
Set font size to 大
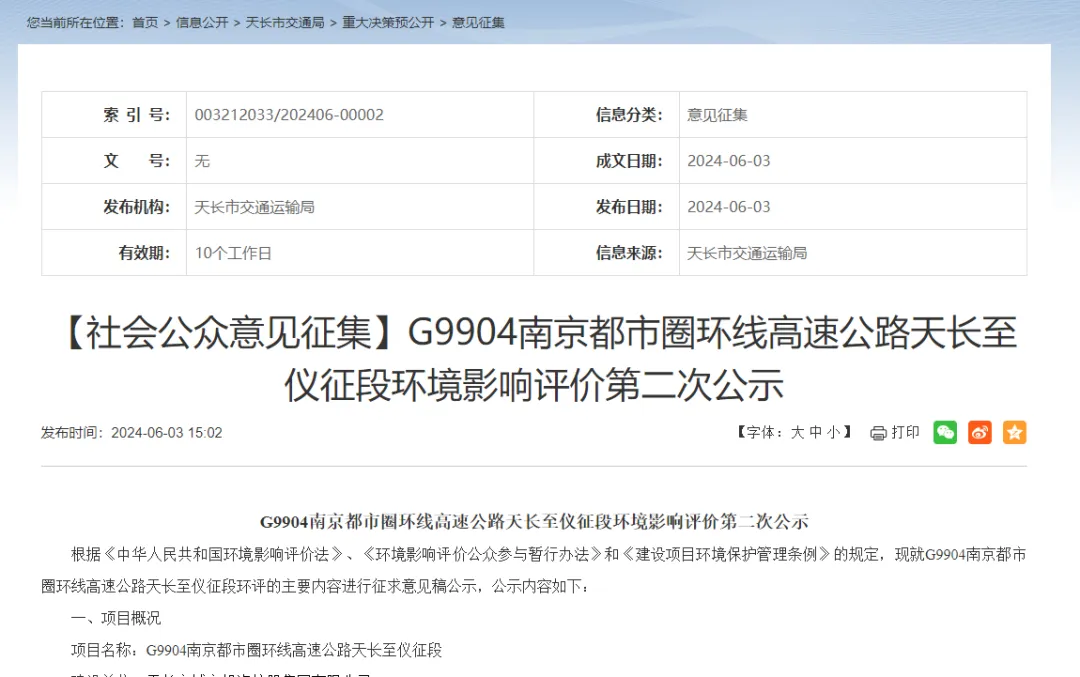797,433
